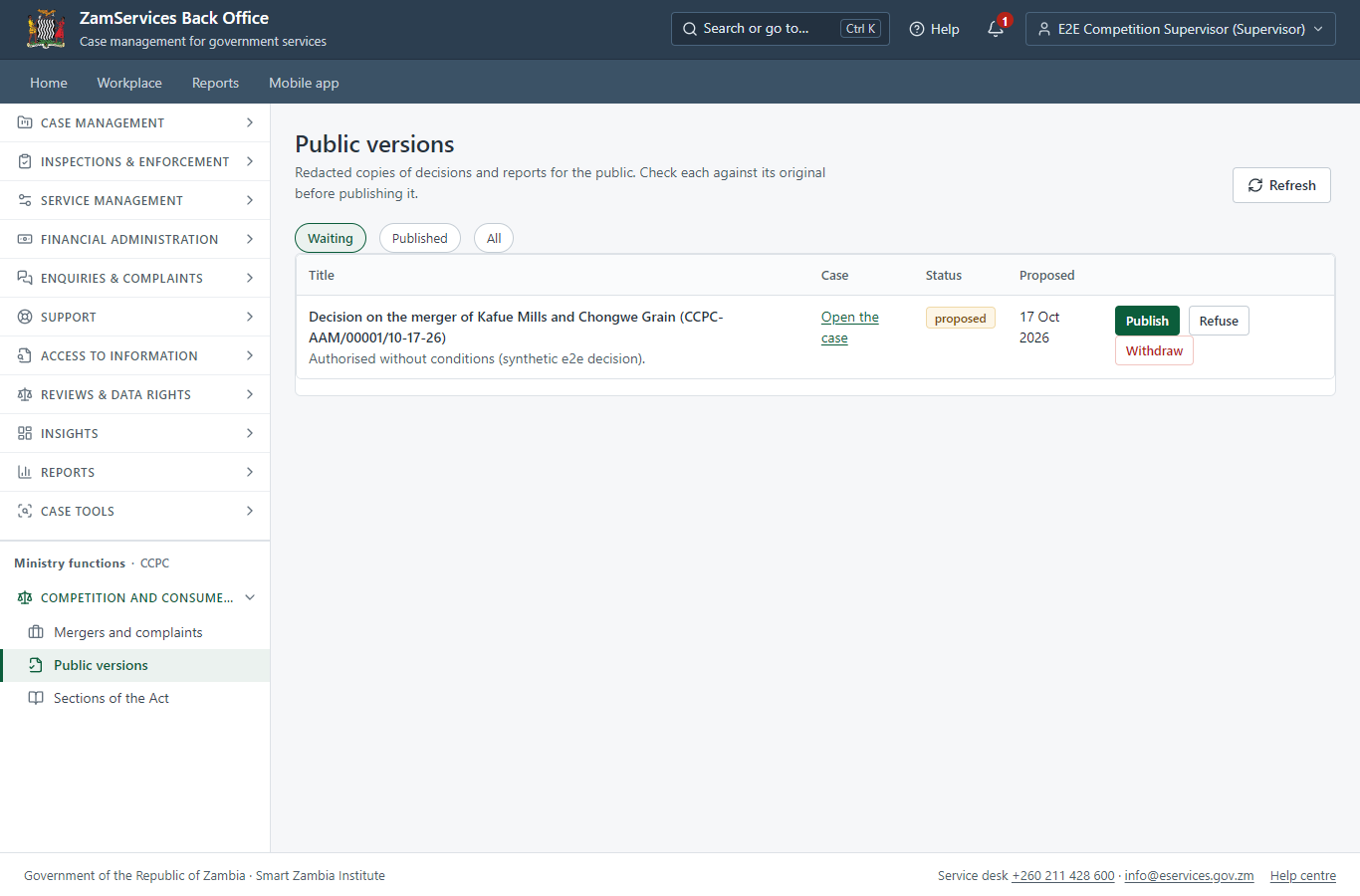This screenshot has width=1360, height=896.
Task: Follow the Open the case link
Action: [x=850, y=328]
